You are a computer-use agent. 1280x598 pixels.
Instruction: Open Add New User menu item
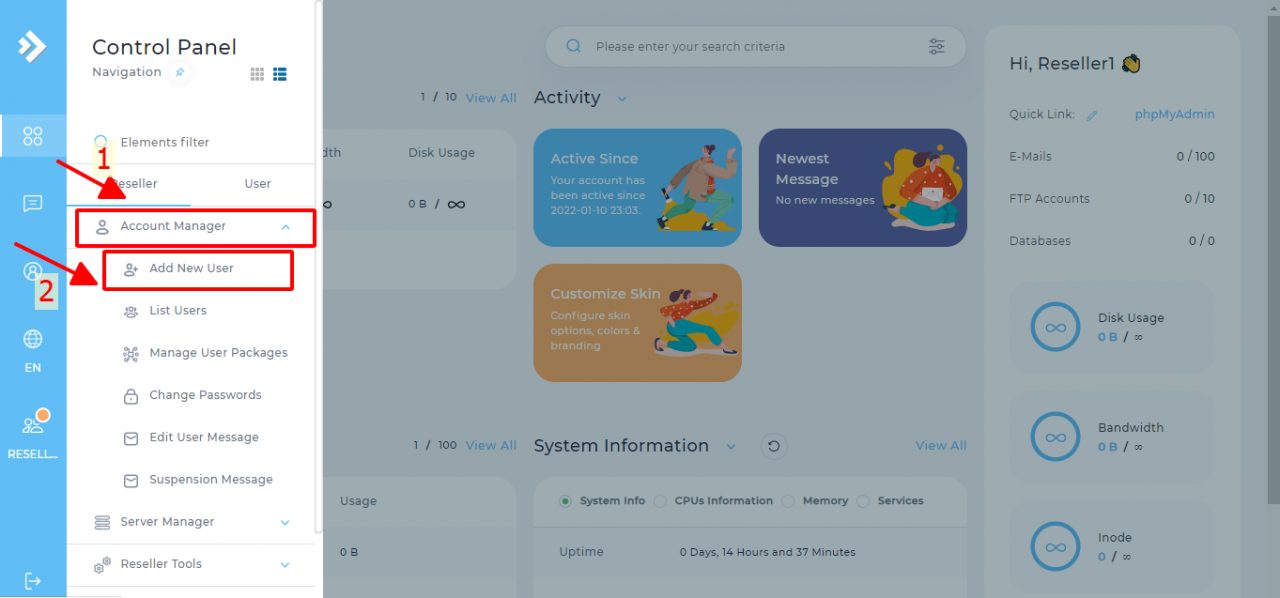point(191,269)
